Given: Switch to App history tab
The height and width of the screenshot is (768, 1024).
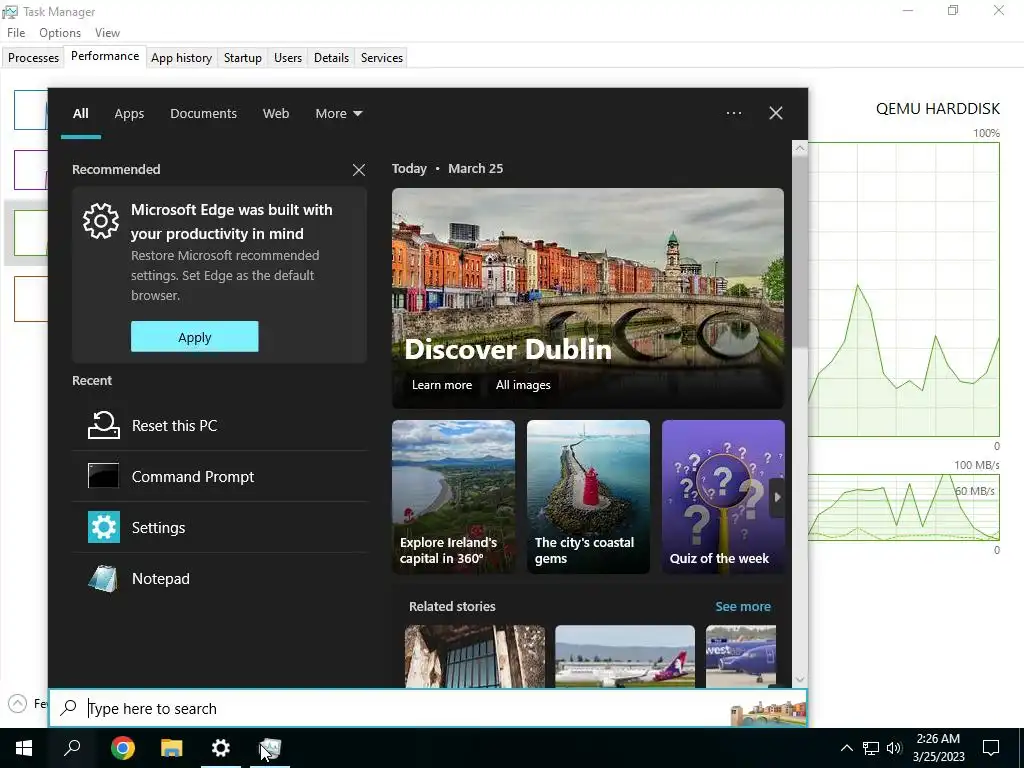Looking at the screenshot, I should coord(182,57).
